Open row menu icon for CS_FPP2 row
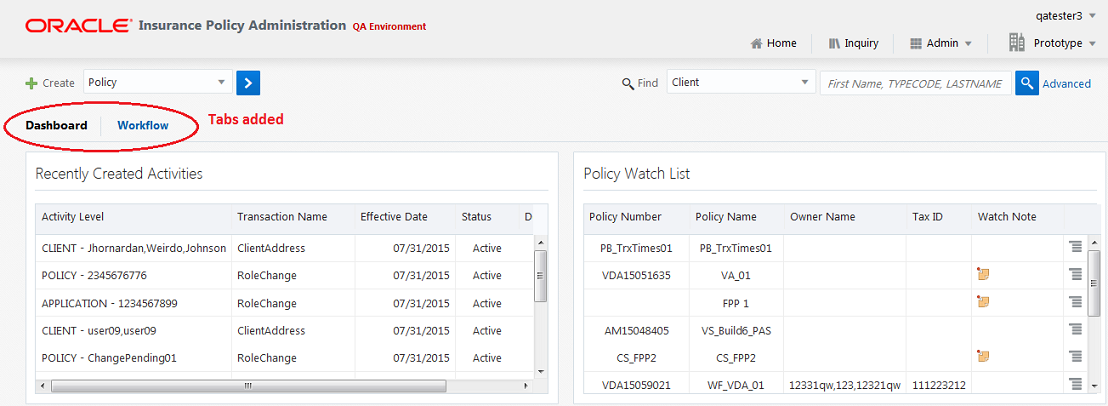1108x406 pixels. (1075, 357)
